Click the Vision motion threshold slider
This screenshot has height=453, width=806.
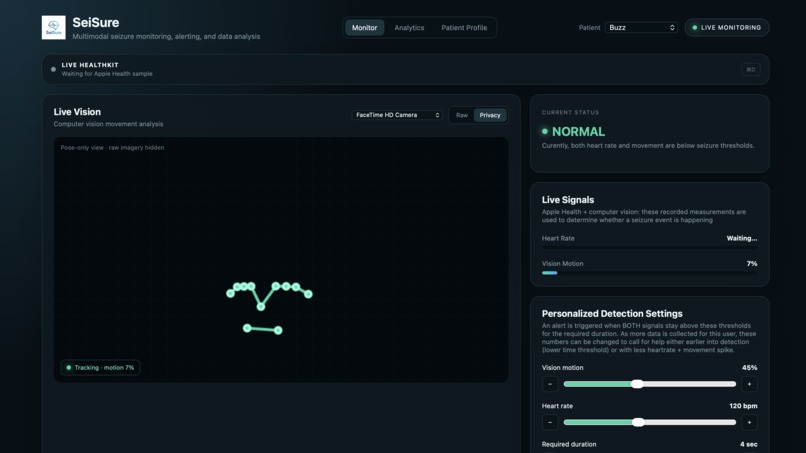(650, 384)
